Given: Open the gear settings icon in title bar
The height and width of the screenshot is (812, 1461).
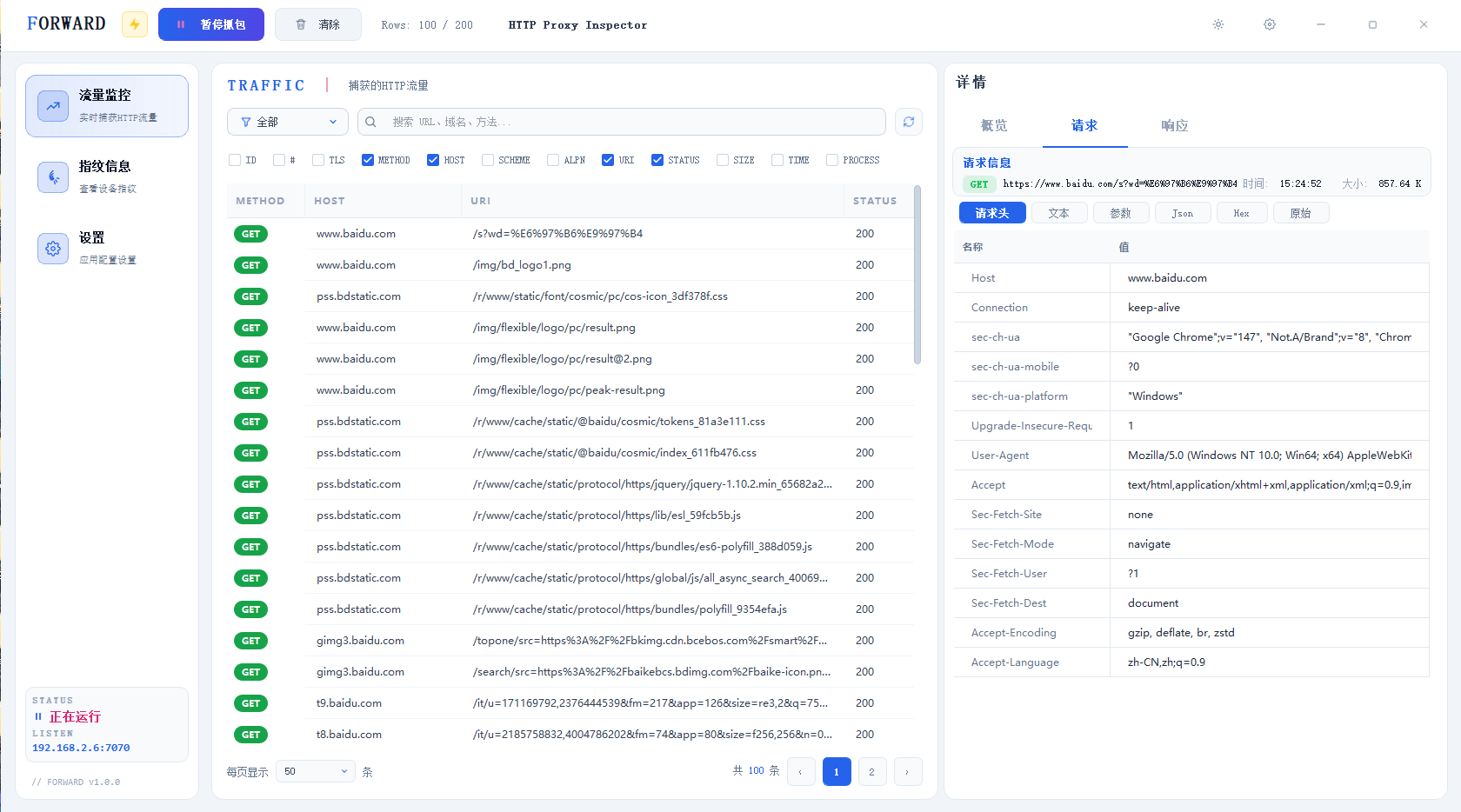Looking at the screenshot, I should (1270, 24).
